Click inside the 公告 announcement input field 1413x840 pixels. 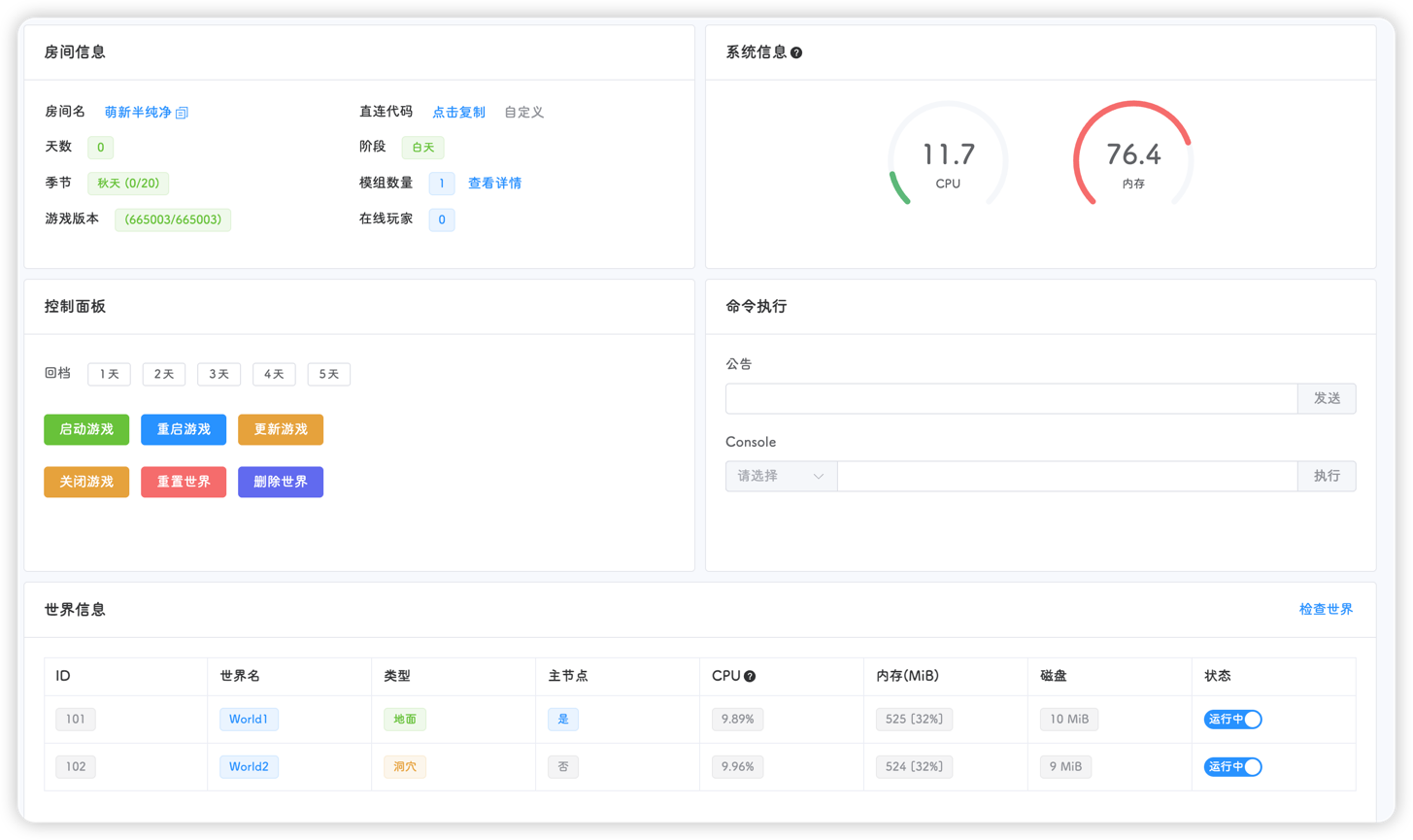click(1010, 398)
